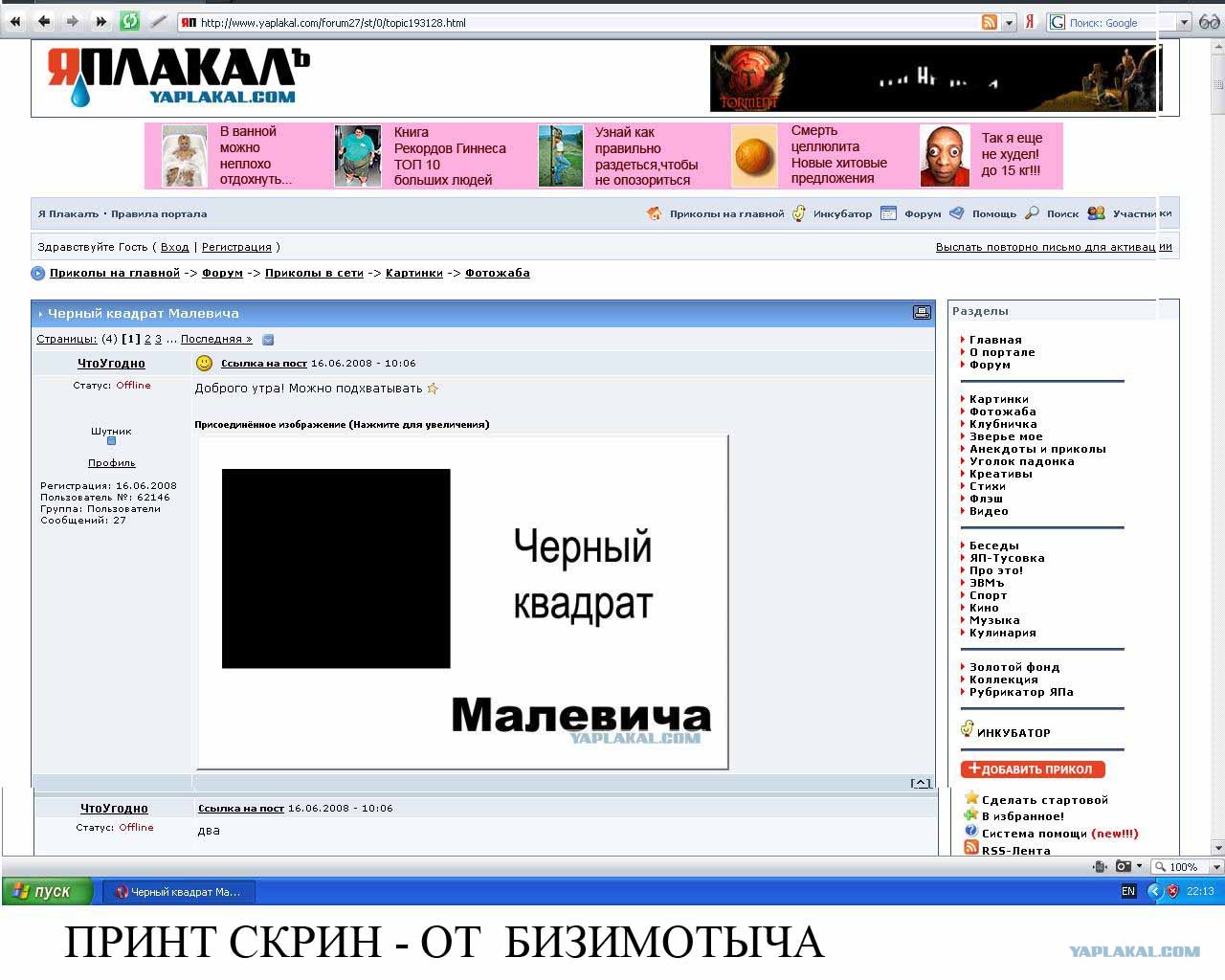Click the red 'Добавить прикол' button
The width and height of the screenshot is (1225, 980).
point(1033,769)
